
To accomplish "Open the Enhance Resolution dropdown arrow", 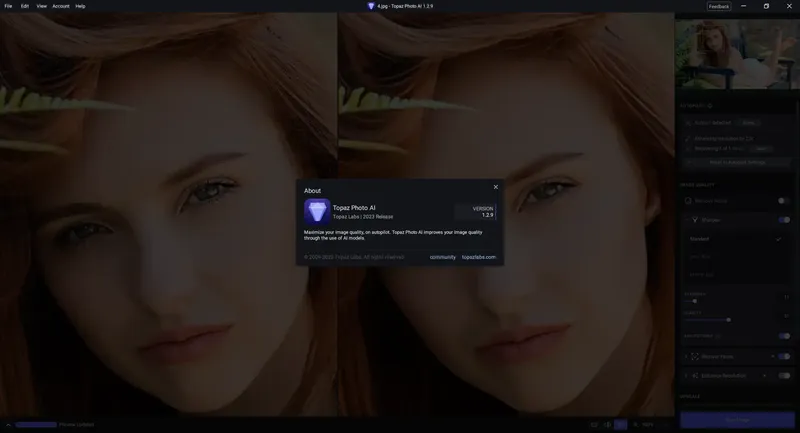I will (x=765, y=375).
